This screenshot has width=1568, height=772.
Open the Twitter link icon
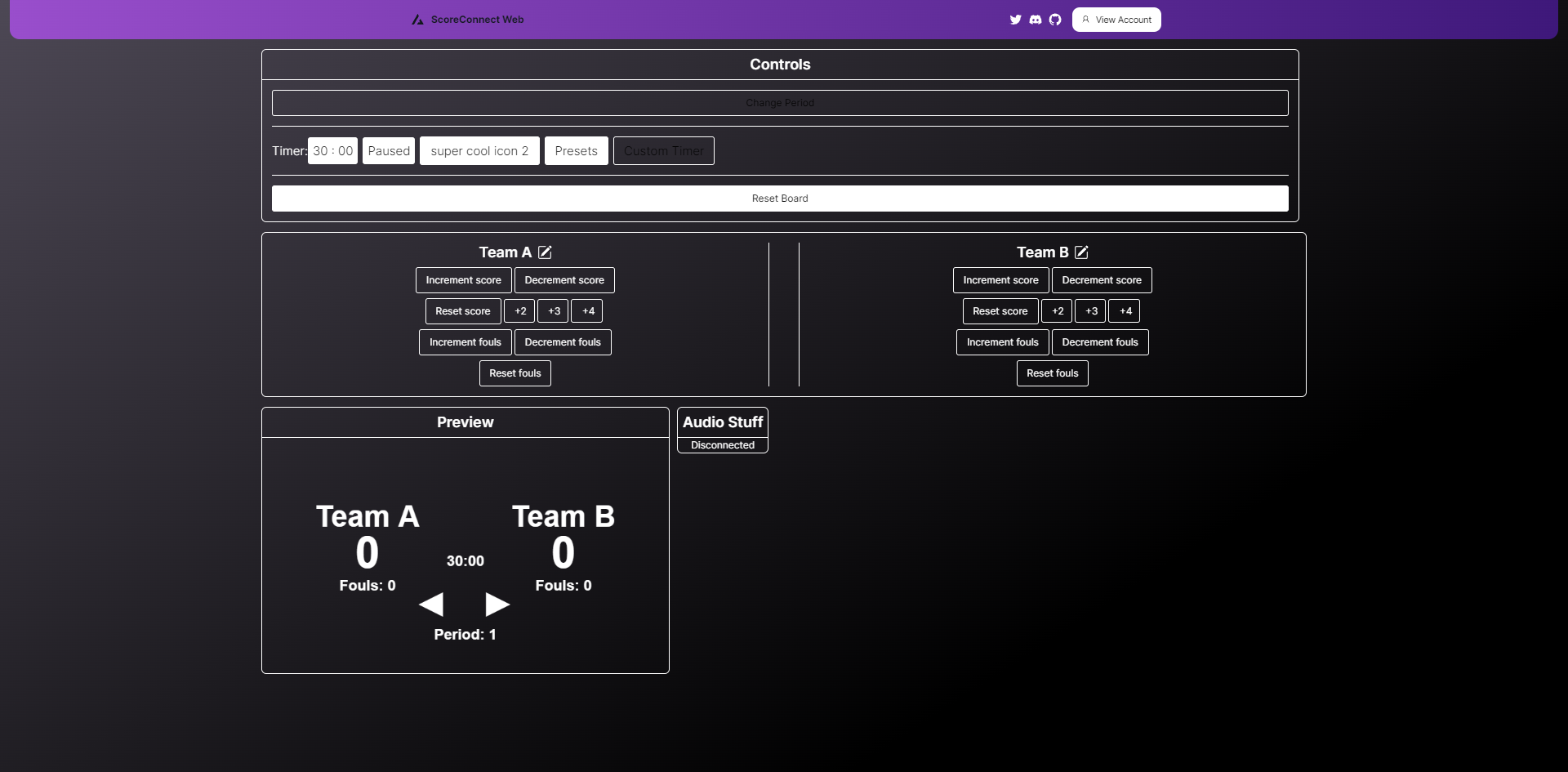point(1015,20)
